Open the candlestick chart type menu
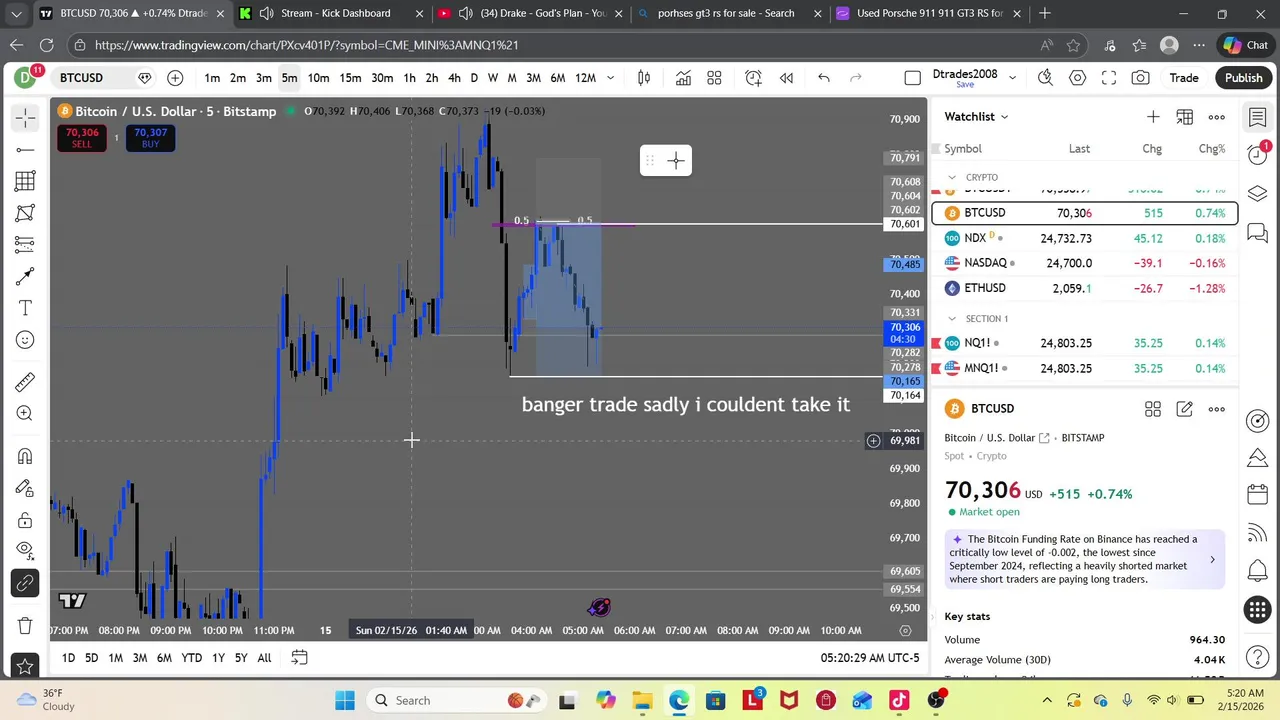 click(x=644, y=78)
